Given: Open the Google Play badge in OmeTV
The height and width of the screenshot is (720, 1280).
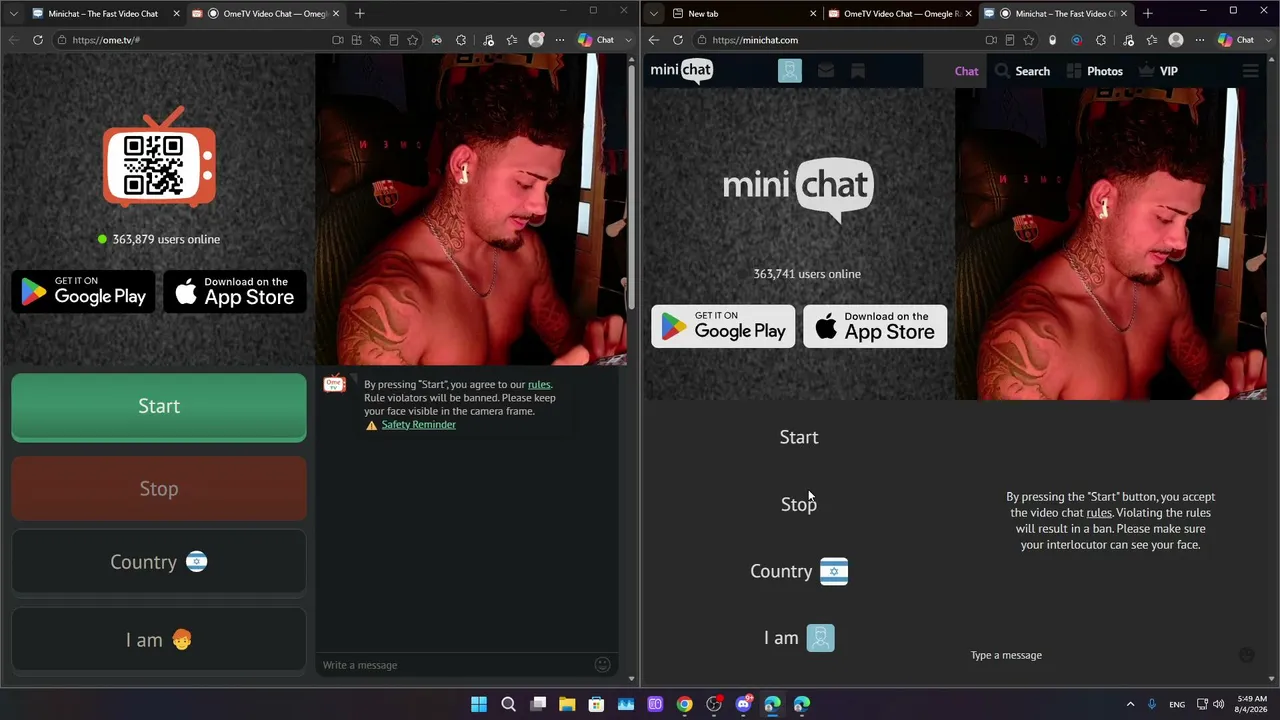Looking at the screenshot, I should (x=84, y=292).
